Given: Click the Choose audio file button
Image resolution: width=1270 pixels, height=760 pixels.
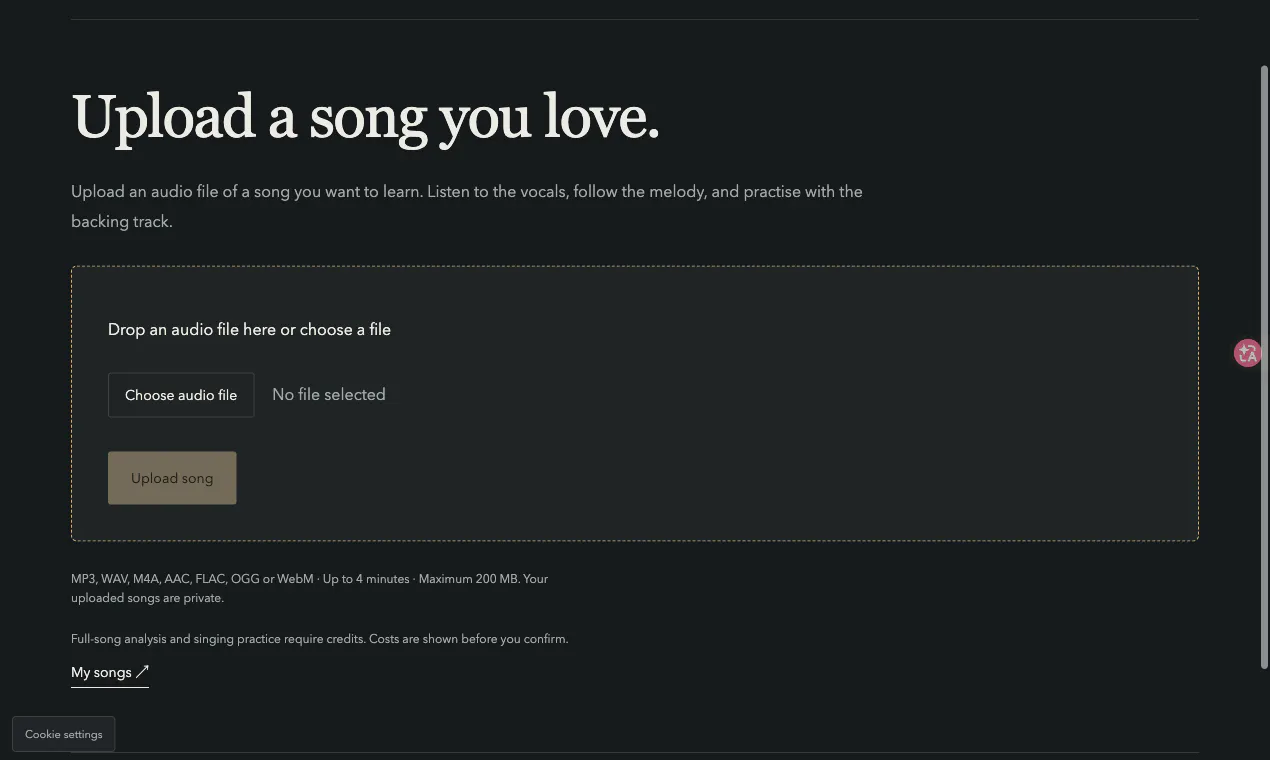Looking at the screenshot, I should click(181, 395).
